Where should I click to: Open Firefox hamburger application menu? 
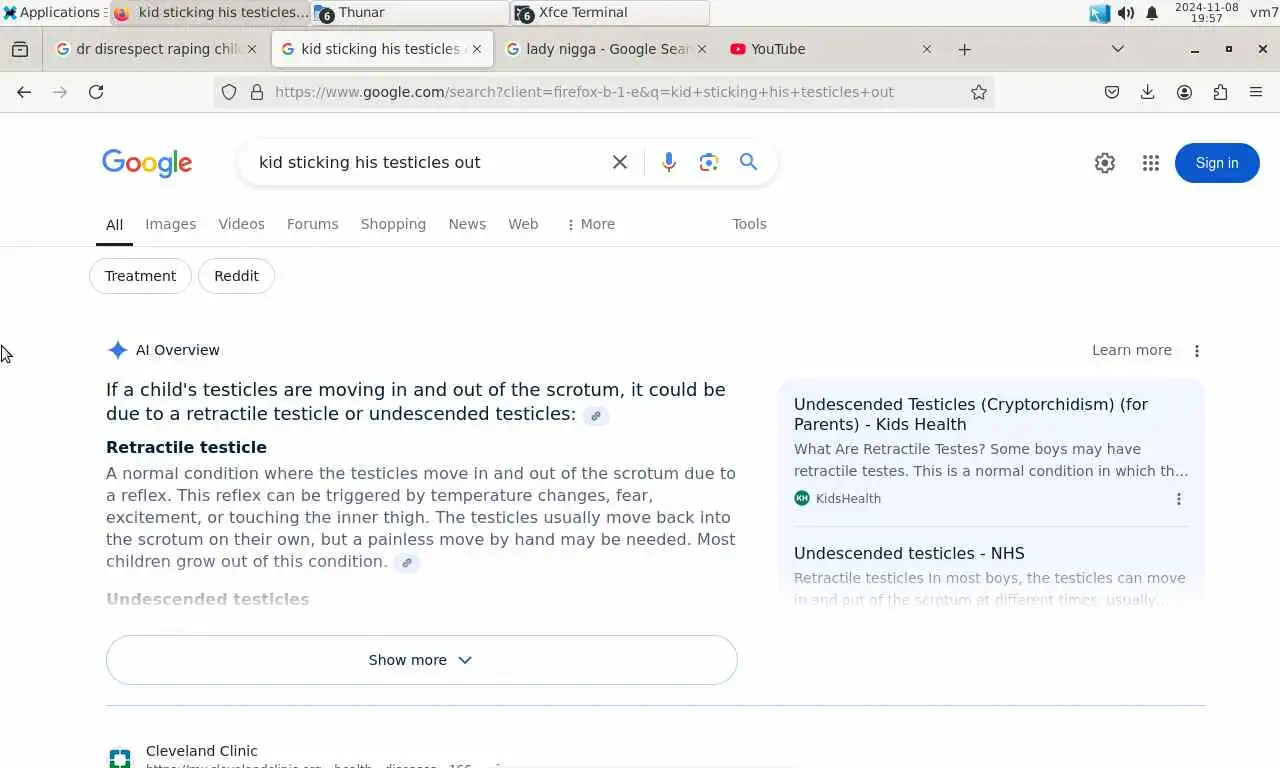tap(1256, 92)
